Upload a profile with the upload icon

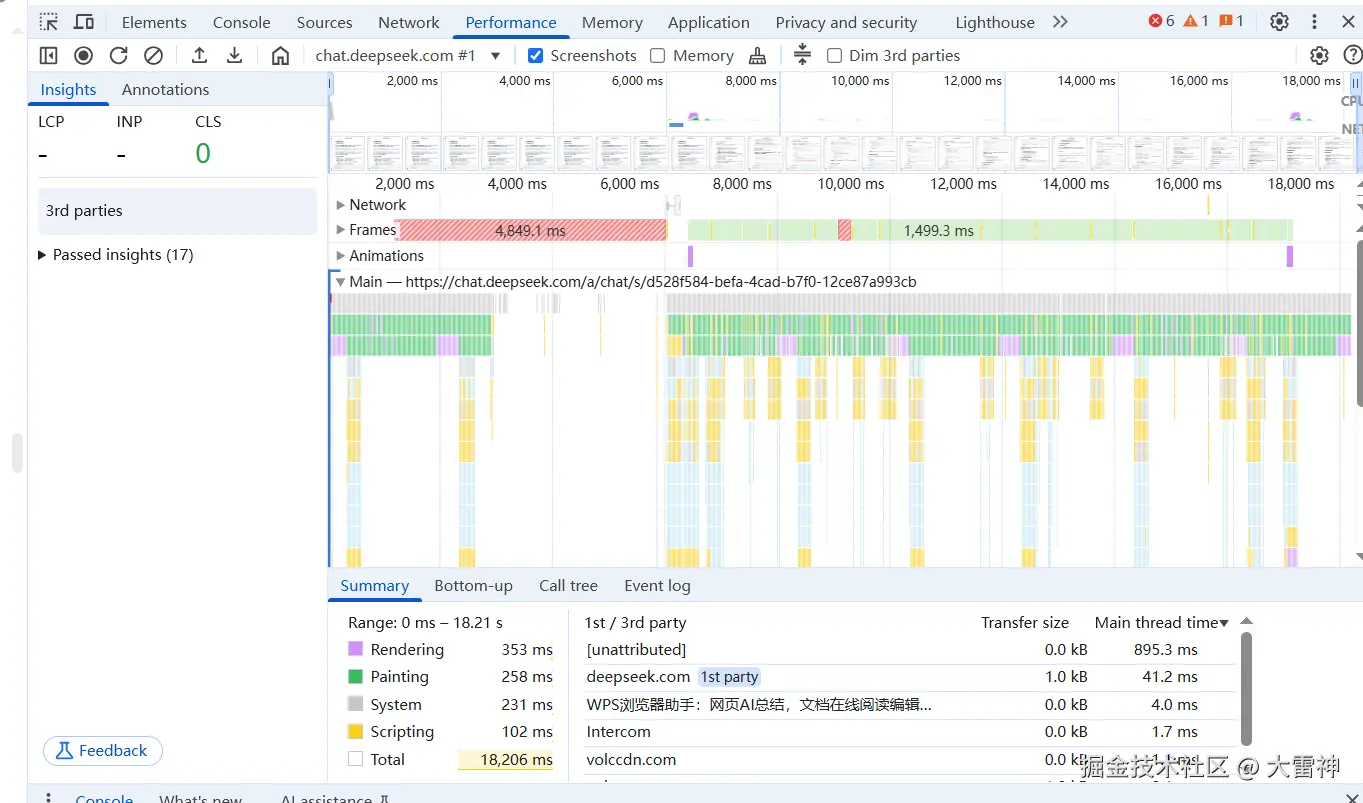tap(199, 56)
